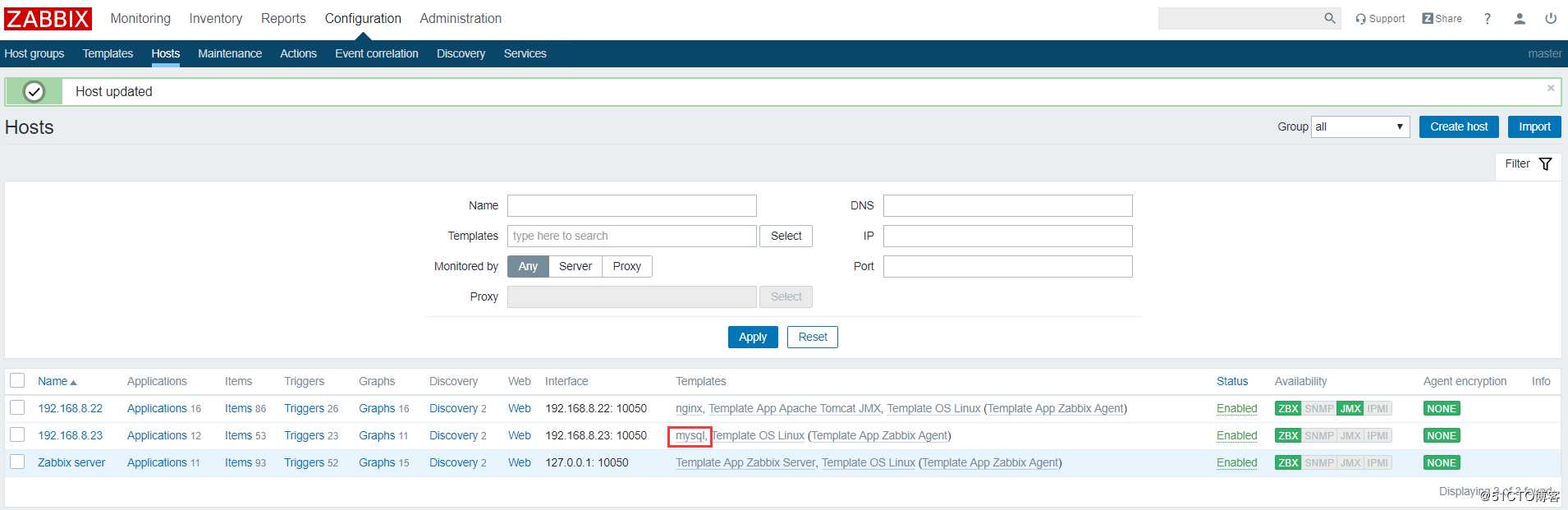Open host 192.168.8.23
The image size is (1568, 510).
point(71,435)
